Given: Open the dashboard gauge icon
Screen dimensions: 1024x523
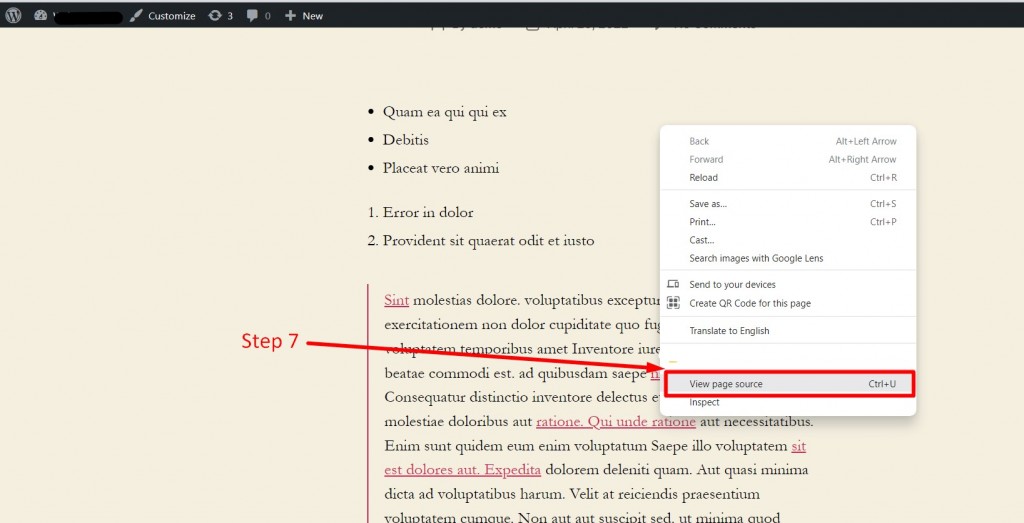Looking at the screenshot, I should pyautogui.click(x=40, y=15).
